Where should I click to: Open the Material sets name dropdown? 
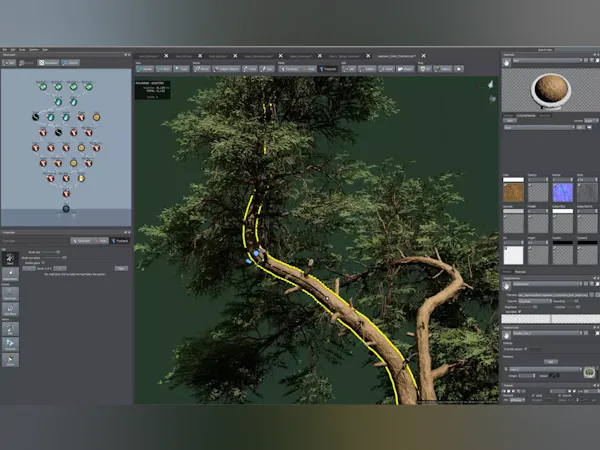pyautogui.click(x=547, y=333)
